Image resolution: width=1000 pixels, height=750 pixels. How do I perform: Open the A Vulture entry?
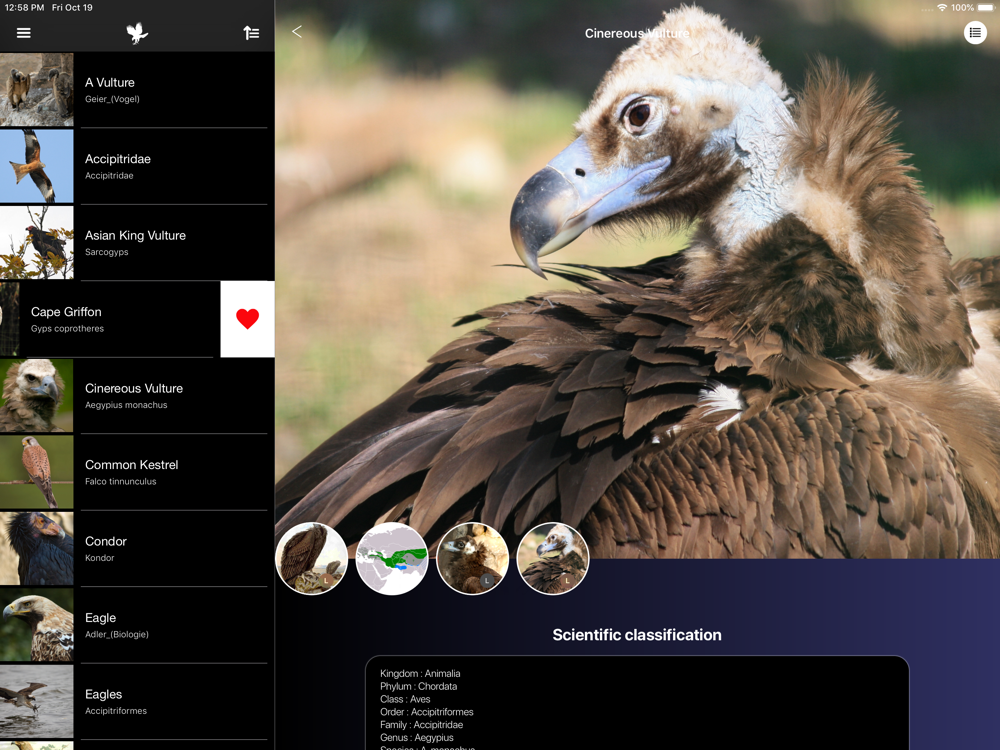pos(137,90)
